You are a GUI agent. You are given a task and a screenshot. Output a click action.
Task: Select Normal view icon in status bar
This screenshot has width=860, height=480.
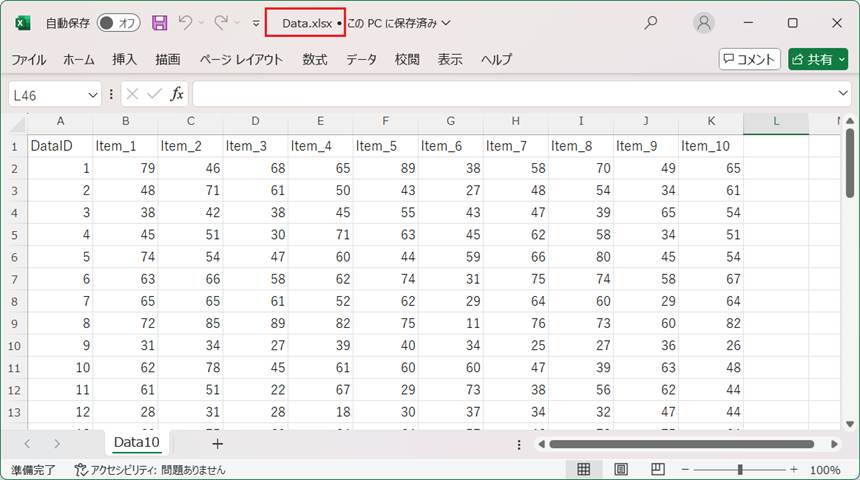[x=584, y=469]
